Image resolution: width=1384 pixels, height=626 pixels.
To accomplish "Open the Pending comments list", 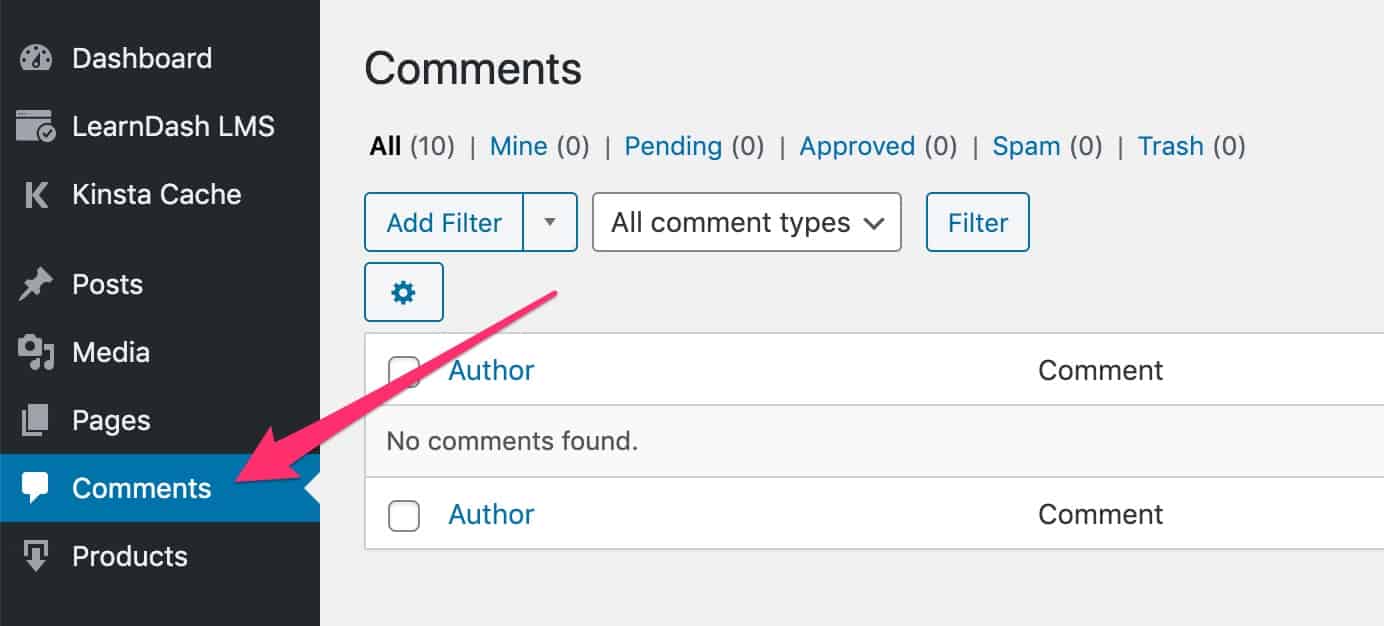I will pyautogui.click(x=673, y=146).
